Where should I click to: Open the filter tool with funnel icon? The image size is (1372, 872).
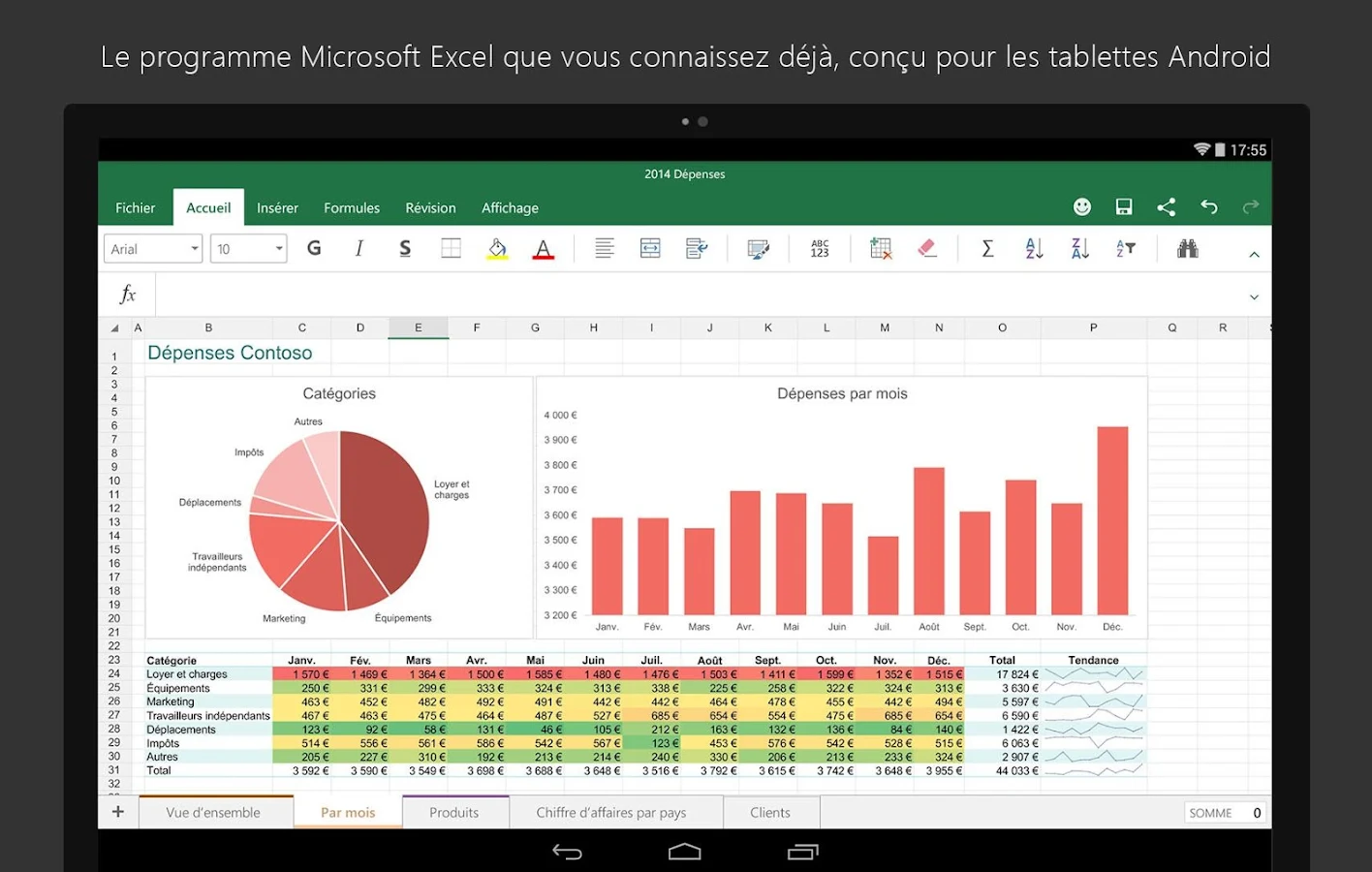click(x=1126, y=248)
